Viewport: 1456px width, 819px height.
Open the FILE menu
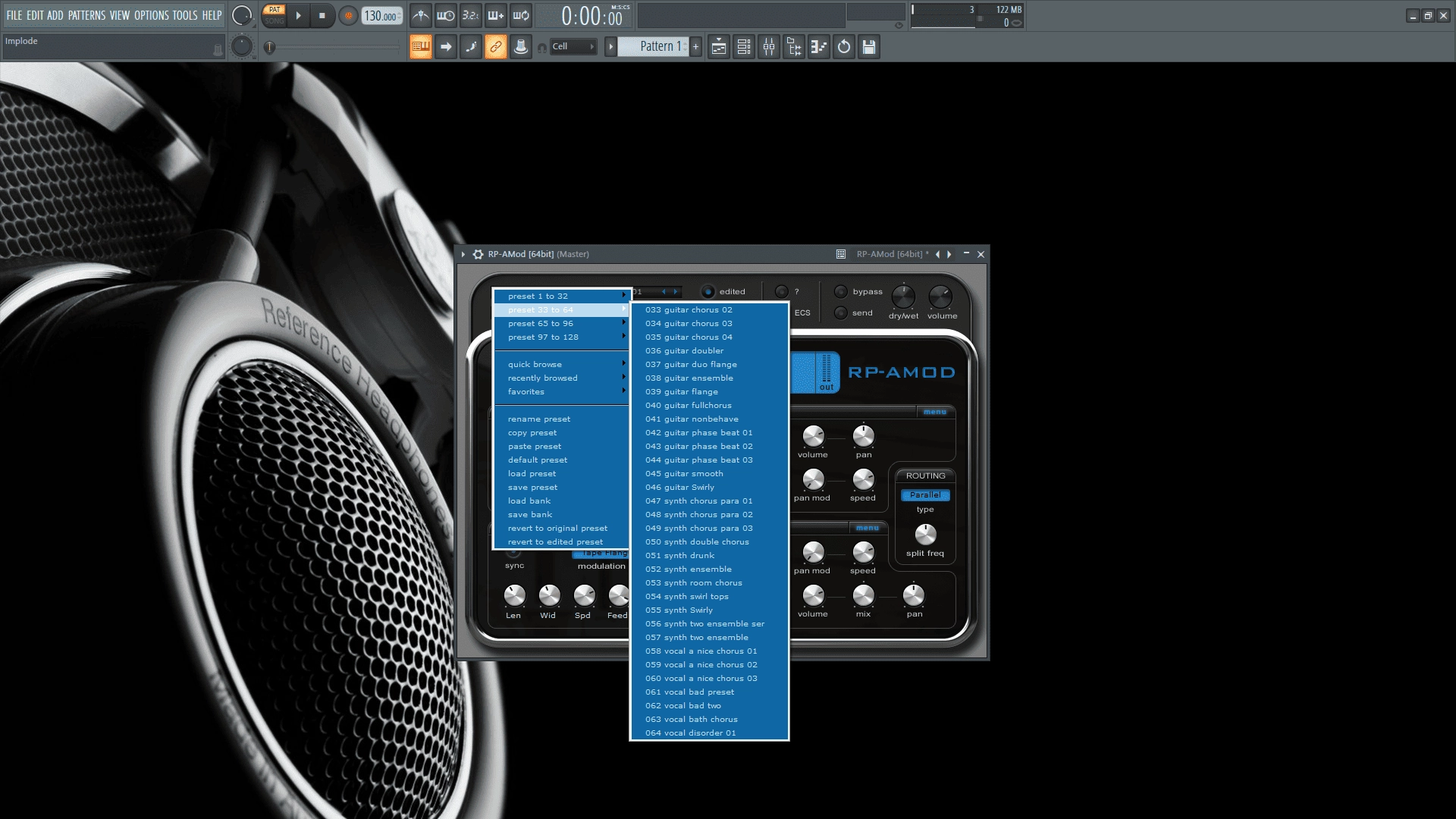14,15
